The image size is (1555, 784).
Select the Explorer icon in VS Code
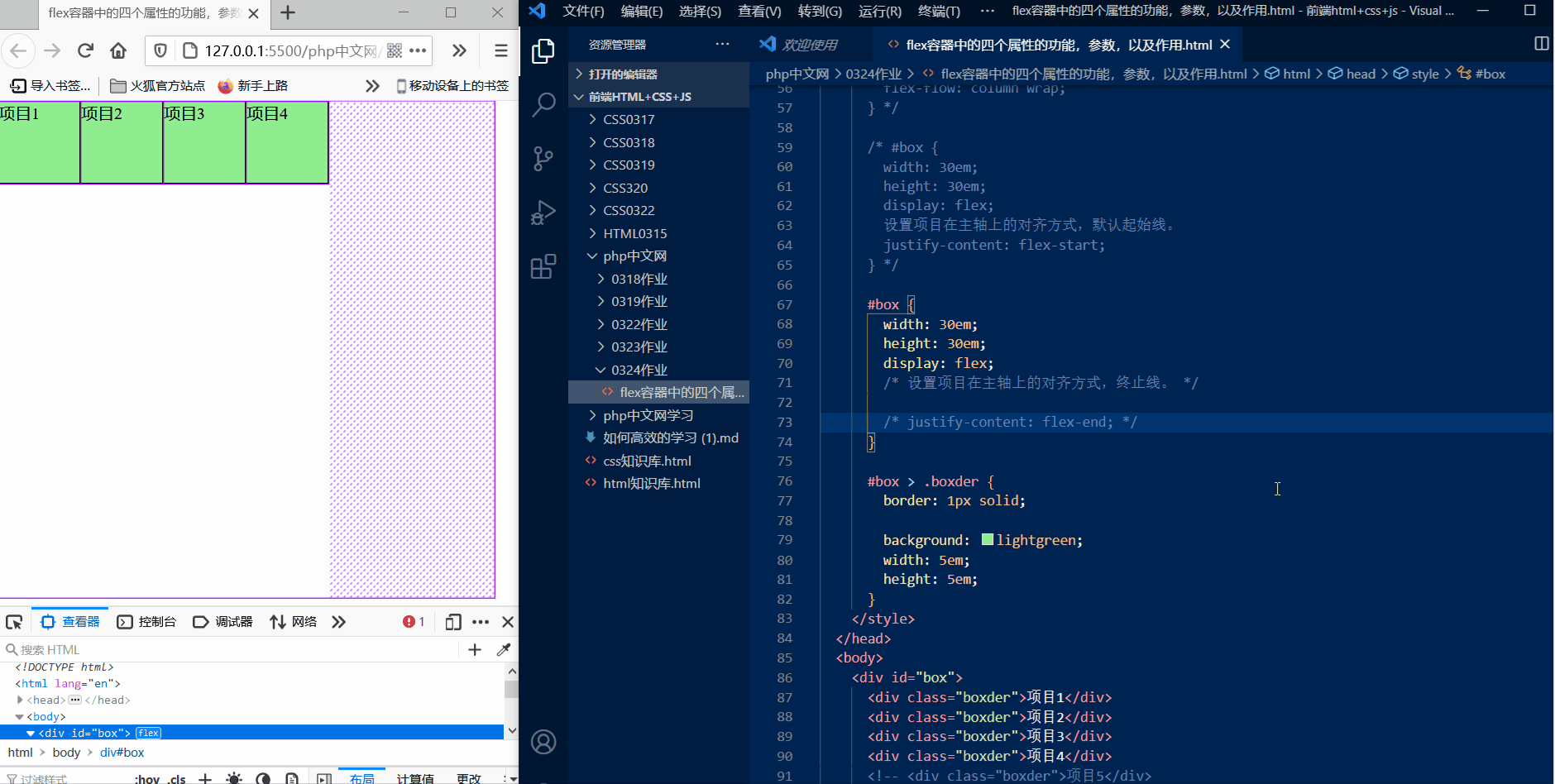543,50
